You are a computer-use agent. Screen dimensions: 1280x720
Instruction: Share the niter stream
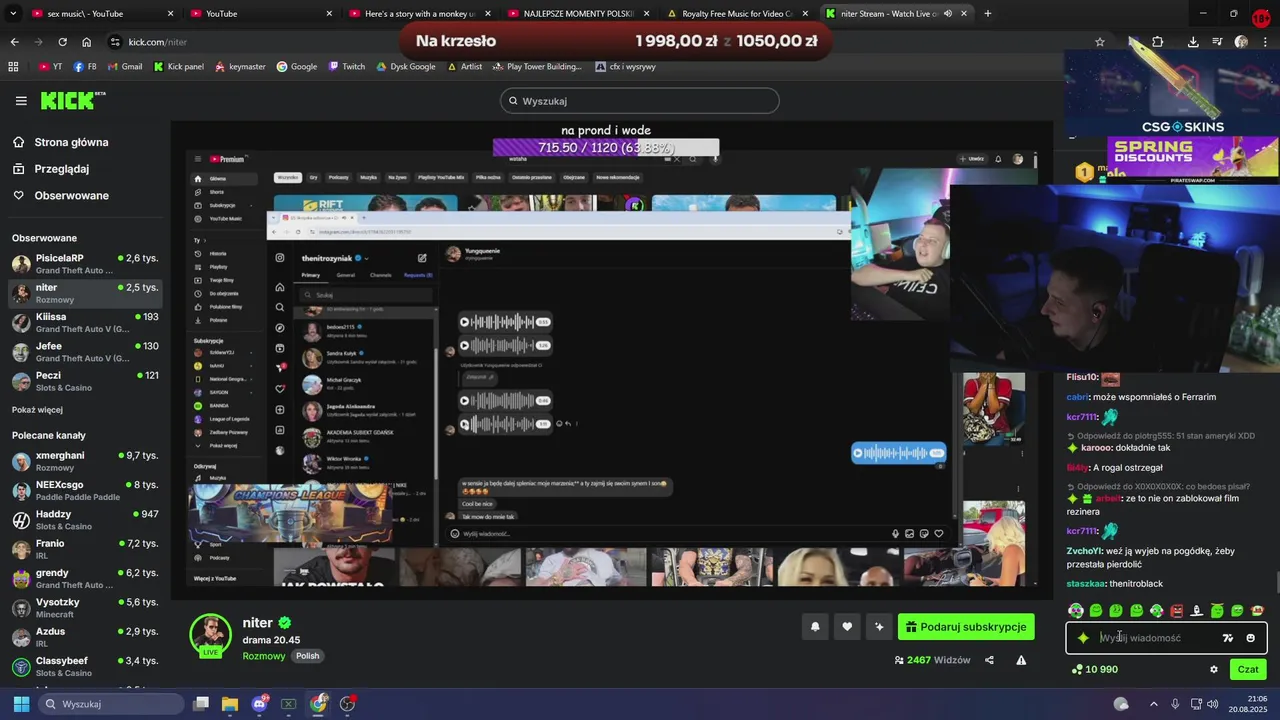click(989, 660)
